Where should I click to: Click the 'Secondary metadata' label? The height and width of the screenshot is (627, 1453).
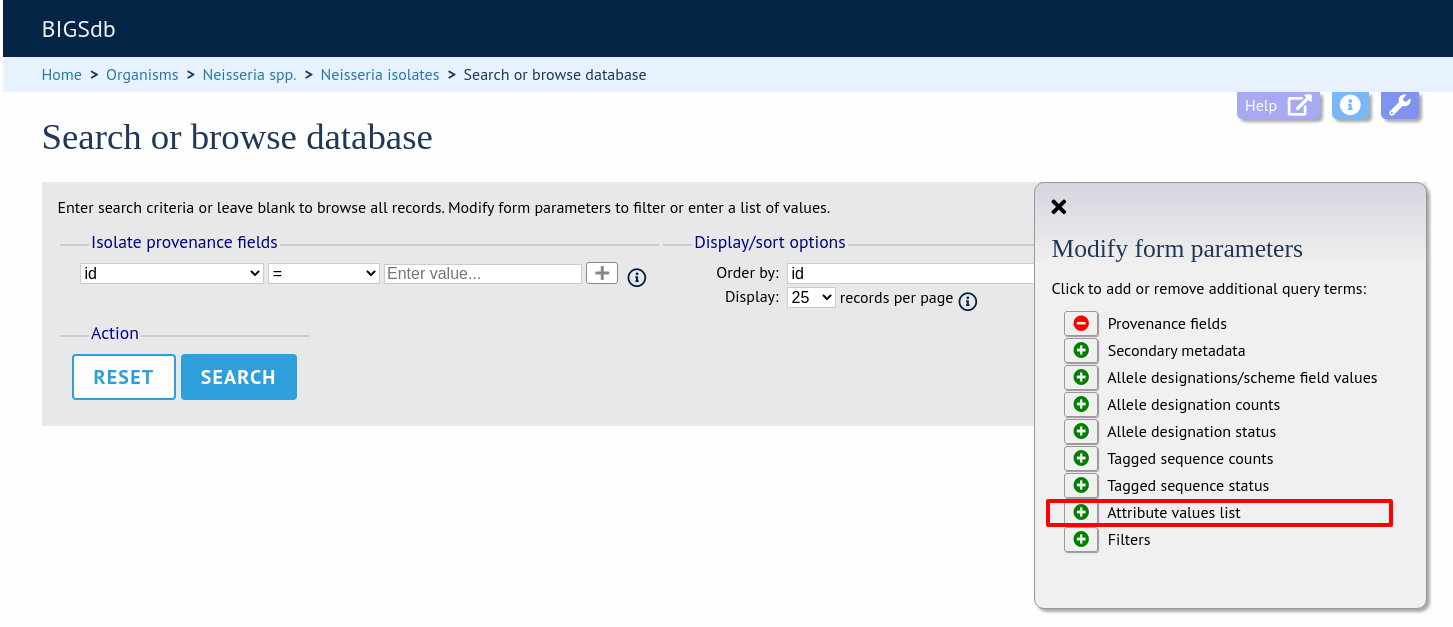click(x=1177, y=350)
